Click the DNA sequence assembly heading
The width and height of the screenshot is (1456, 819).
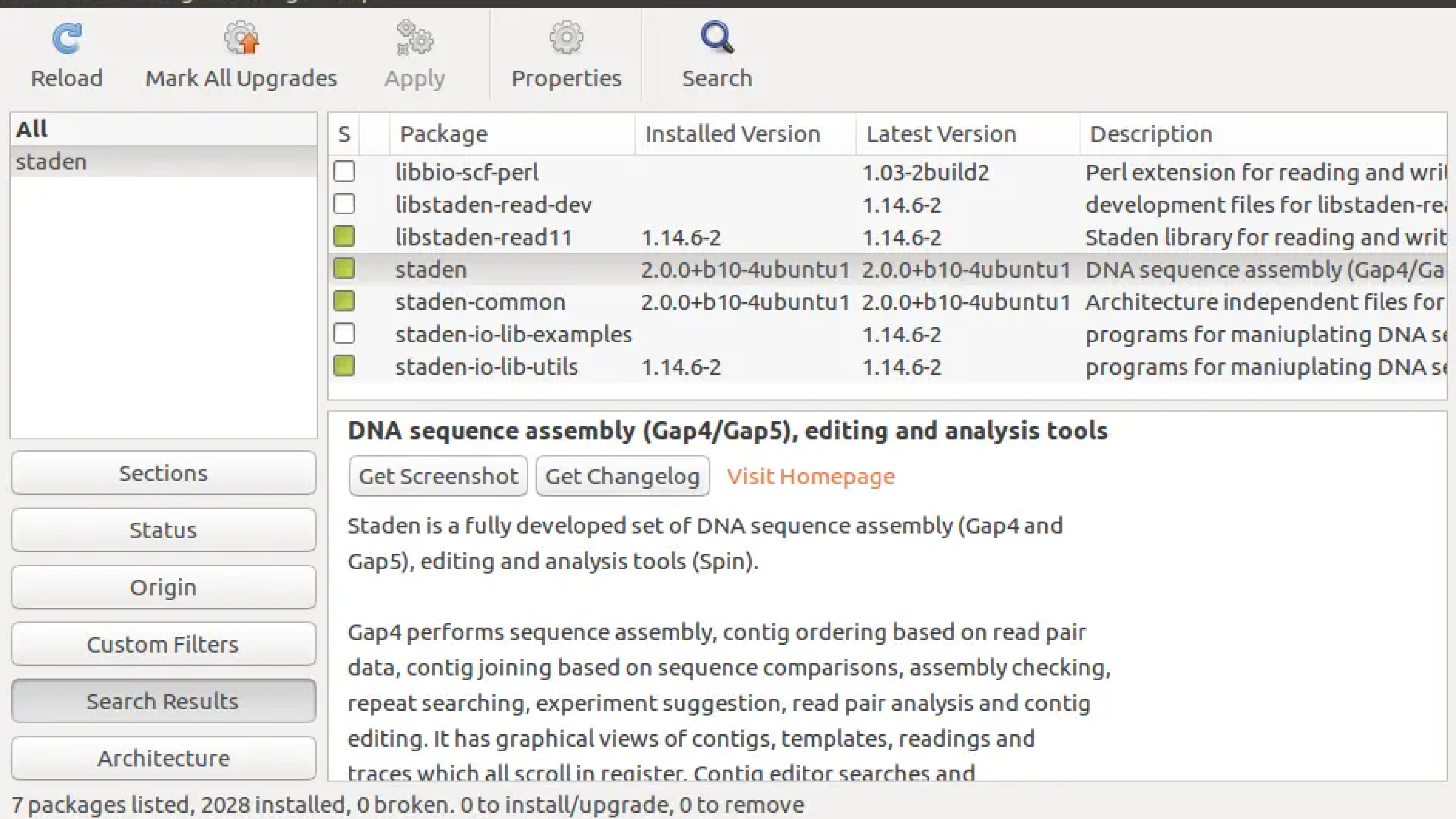click(727, 431)
